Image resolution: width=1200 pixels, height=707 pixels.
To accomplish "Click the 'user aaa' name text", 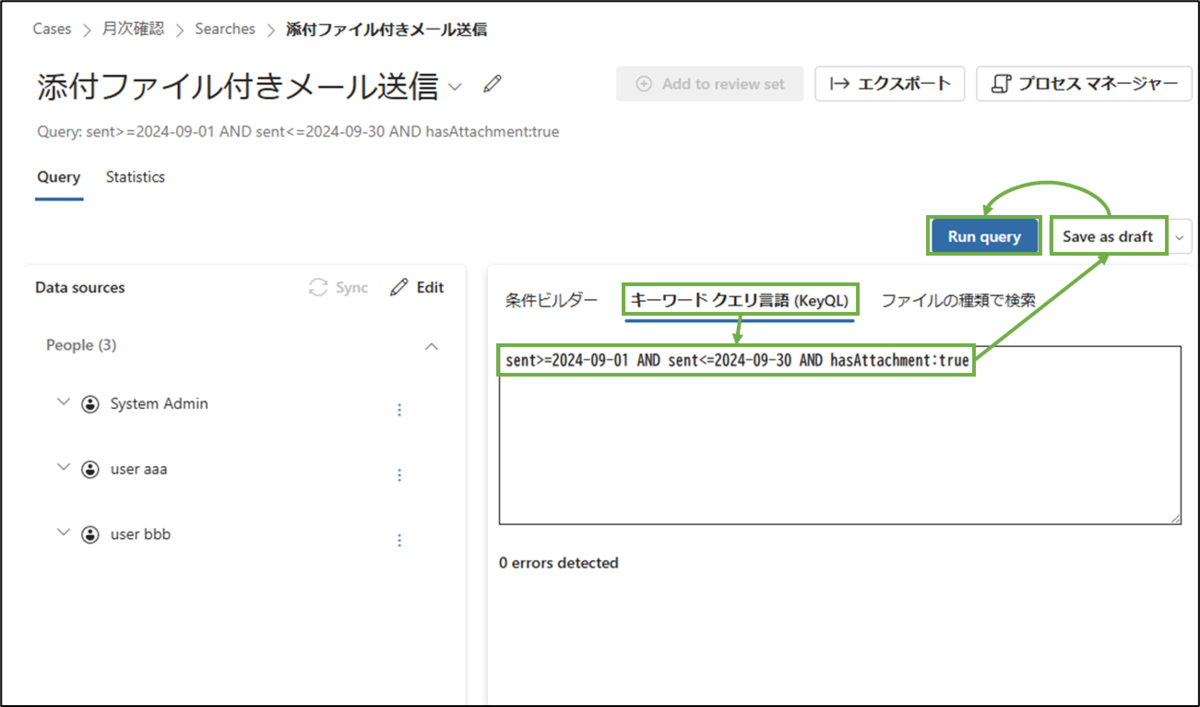I will 139,469.
